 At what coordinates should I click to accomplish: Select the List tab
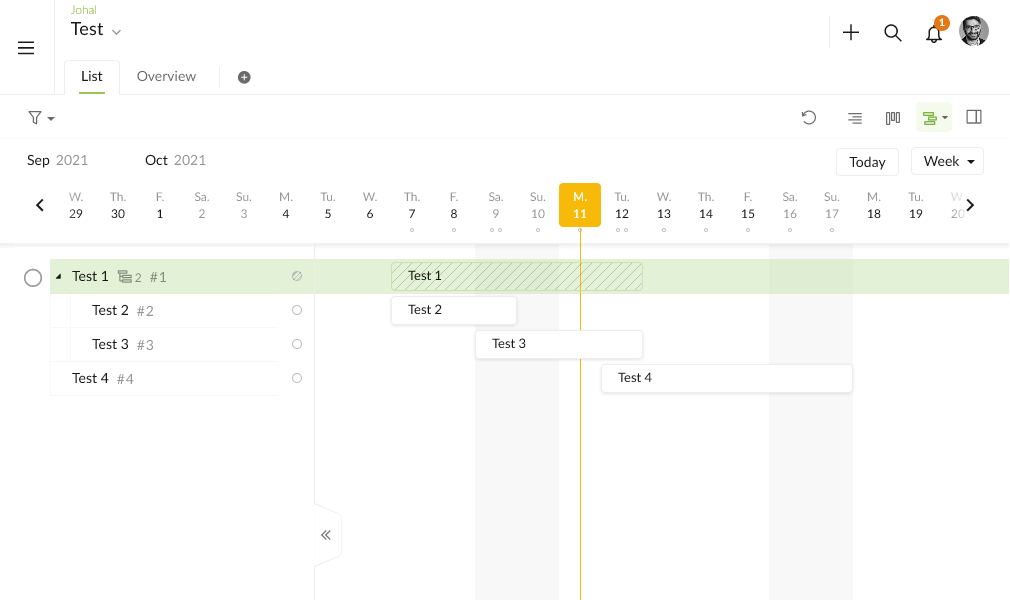pos(91,76)
